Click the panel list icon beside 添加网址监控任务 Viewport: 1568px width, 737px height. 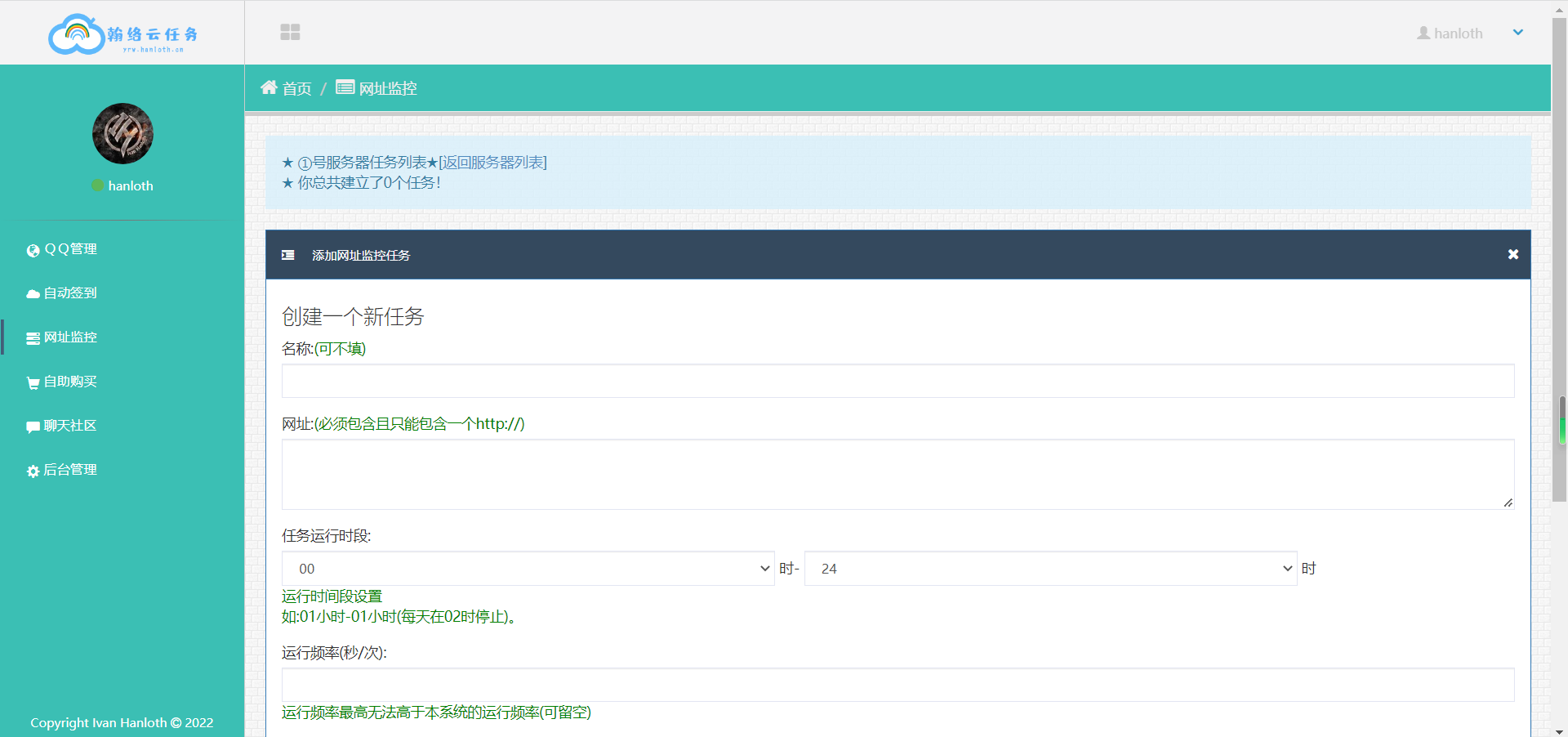pyautogui.click(x=288, y=255)
